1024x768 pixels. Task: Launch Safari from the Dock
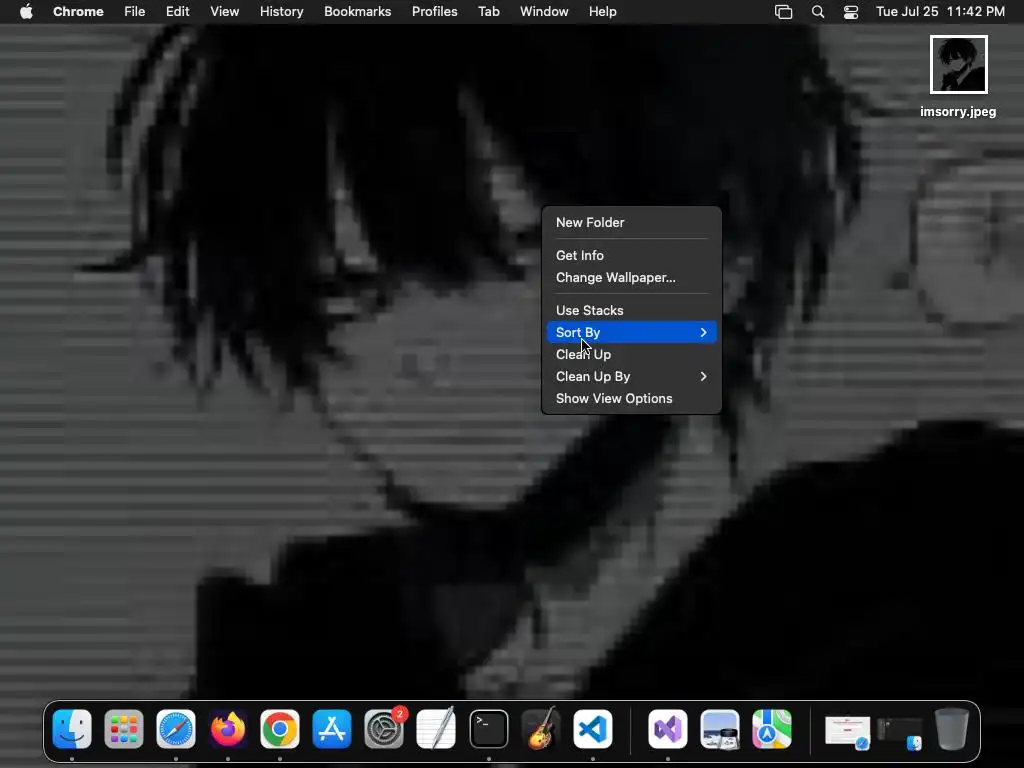pos(176,729)
